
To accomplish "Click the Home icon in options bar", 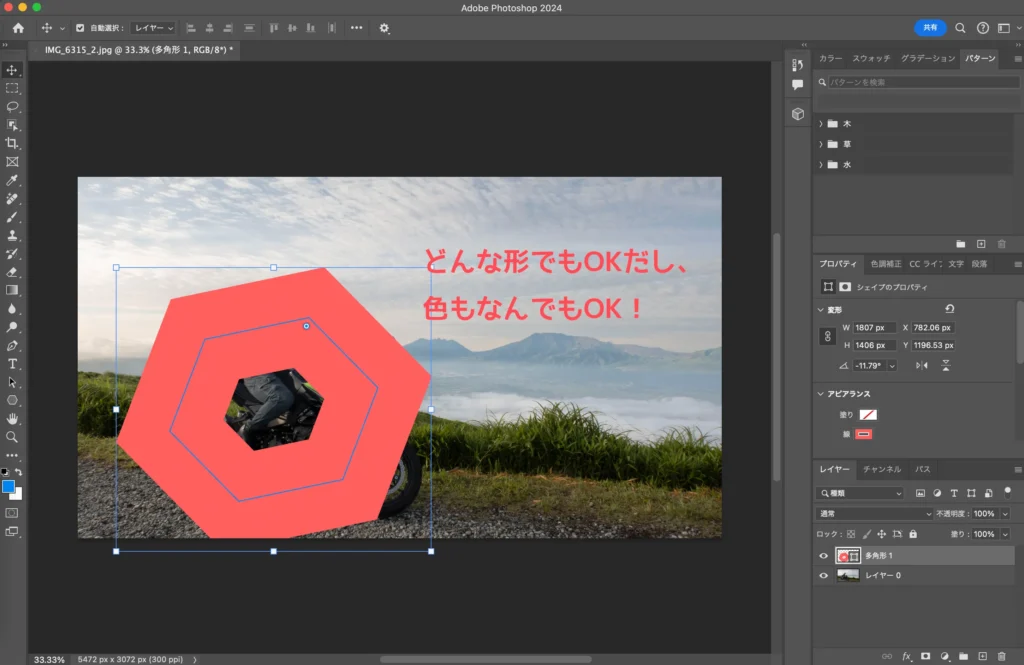I will 18,28.
